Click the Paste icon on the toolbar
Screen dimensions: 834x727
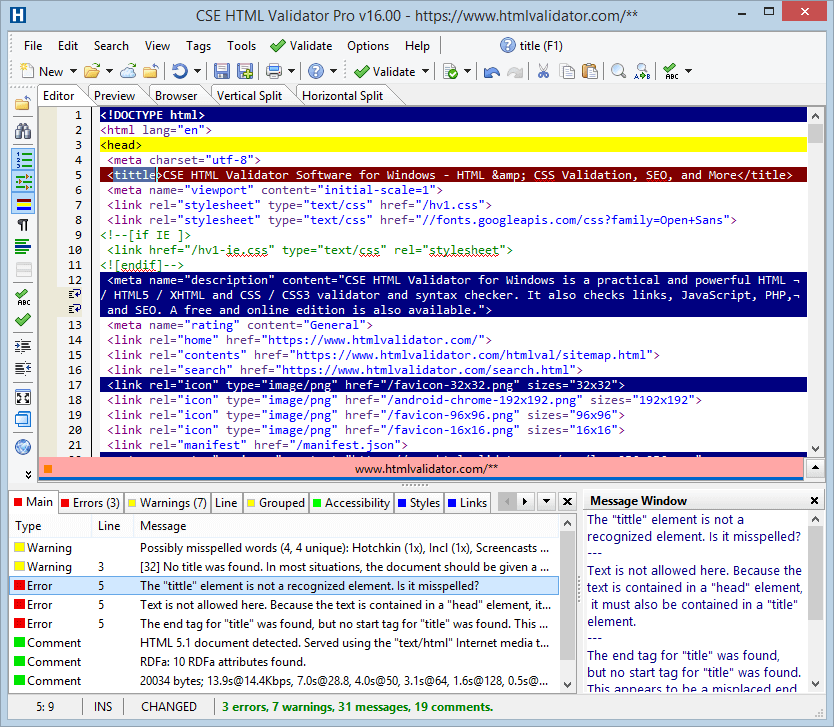588,72
